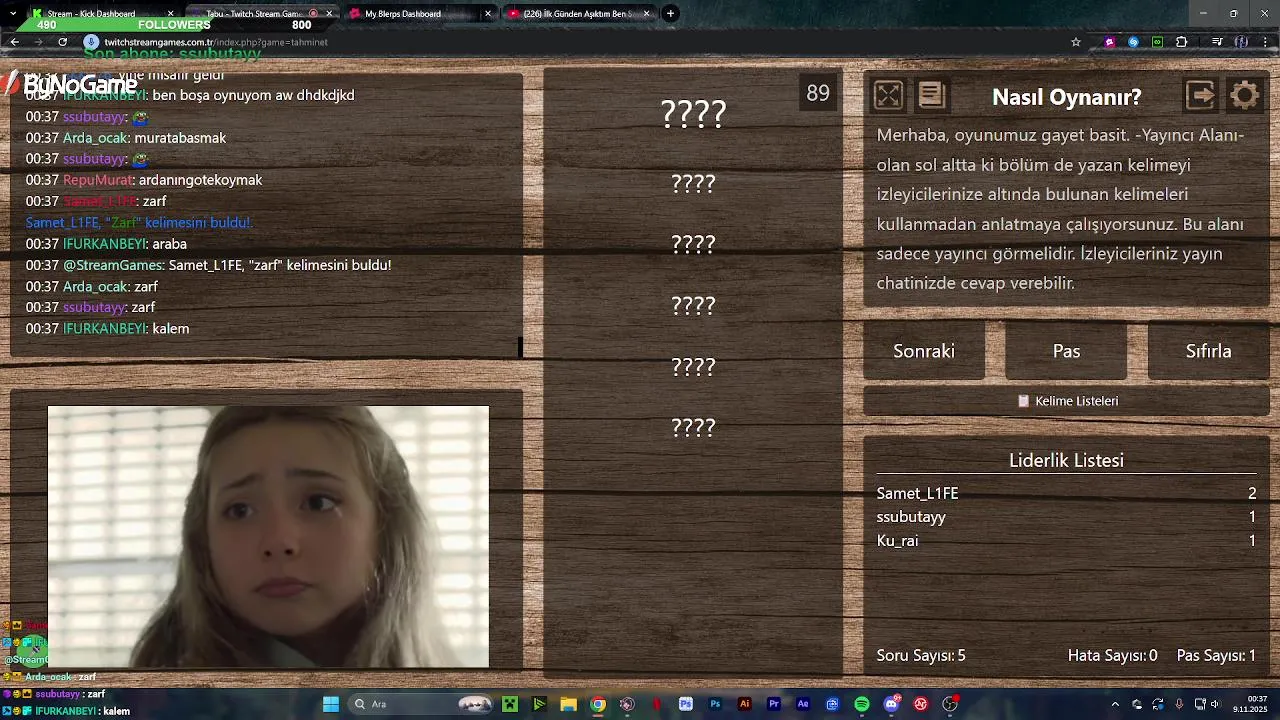
Task: Close the Stream - Kick Dashboard tab
Action: [x=170, y=13]
